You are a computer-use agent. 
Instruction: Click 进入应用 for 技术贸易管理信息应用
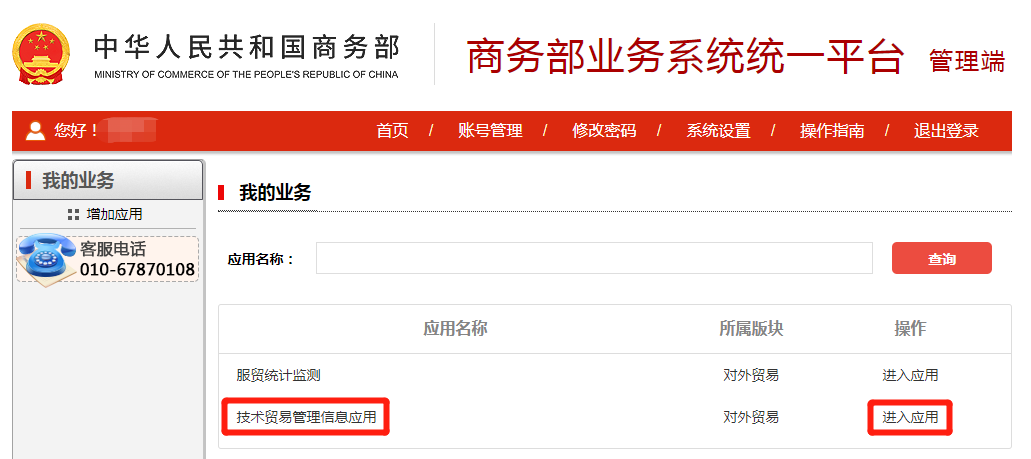pos(910,417)
